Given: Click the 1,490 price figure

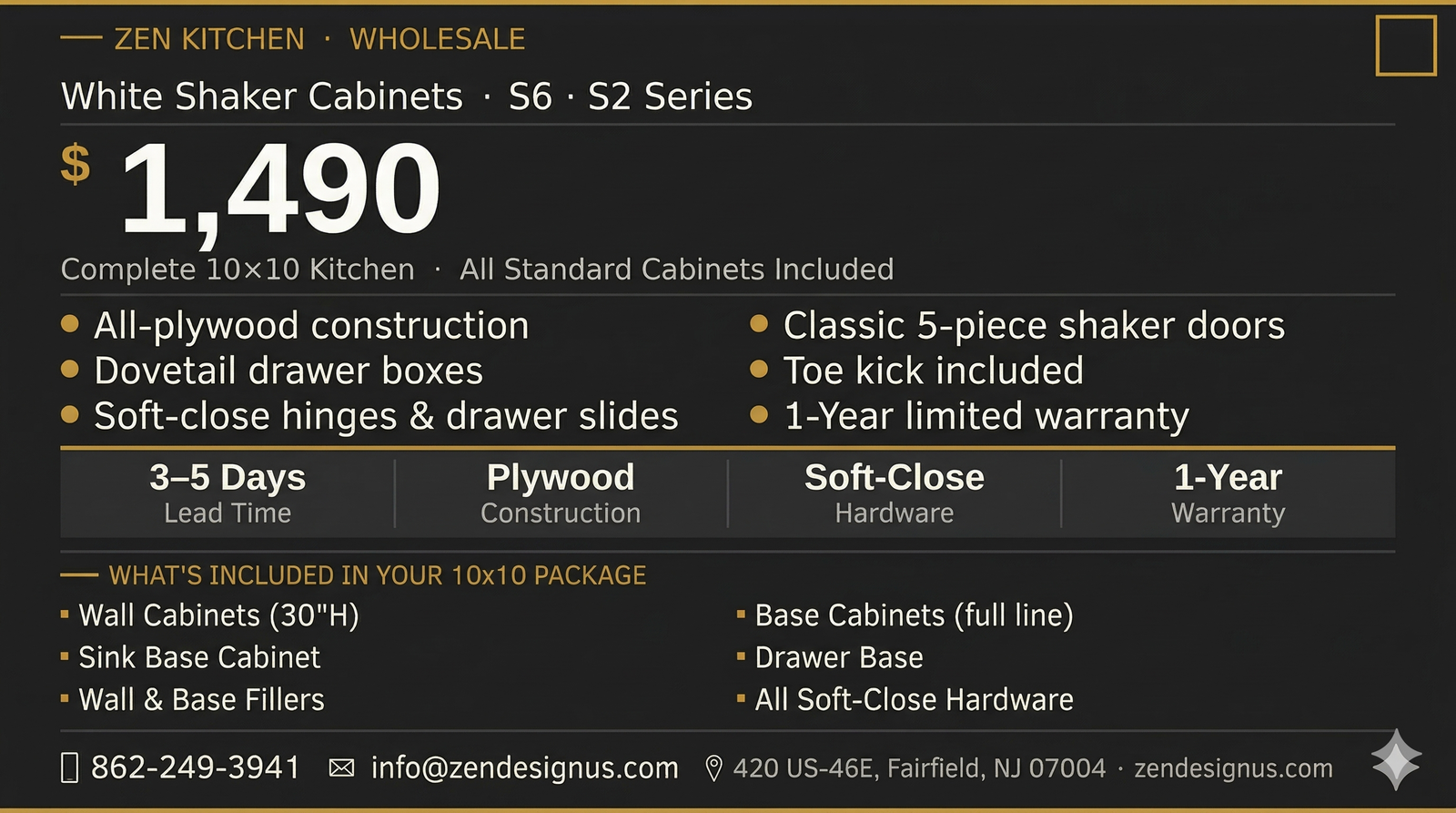Looking at the screenshot, I should tap(280, 189).
